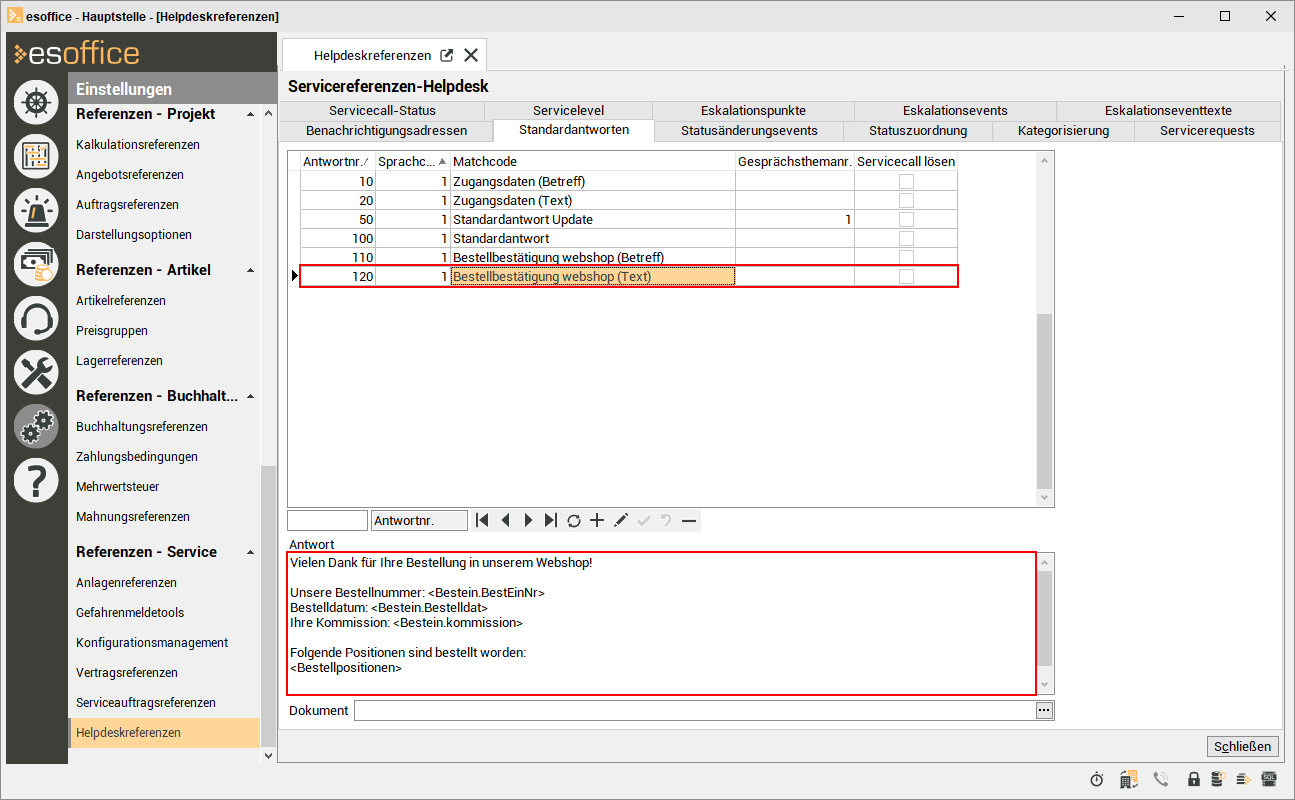Jump to the last record

[551, 520]
